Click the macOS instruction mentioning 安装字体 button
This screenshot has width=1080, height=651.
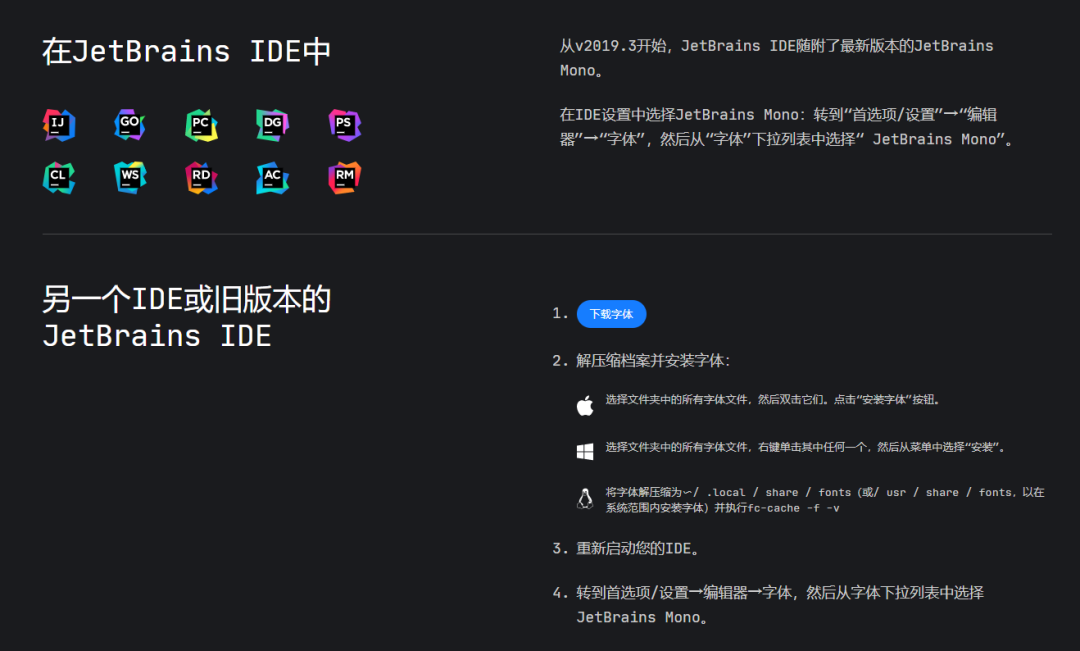(773, 400)
